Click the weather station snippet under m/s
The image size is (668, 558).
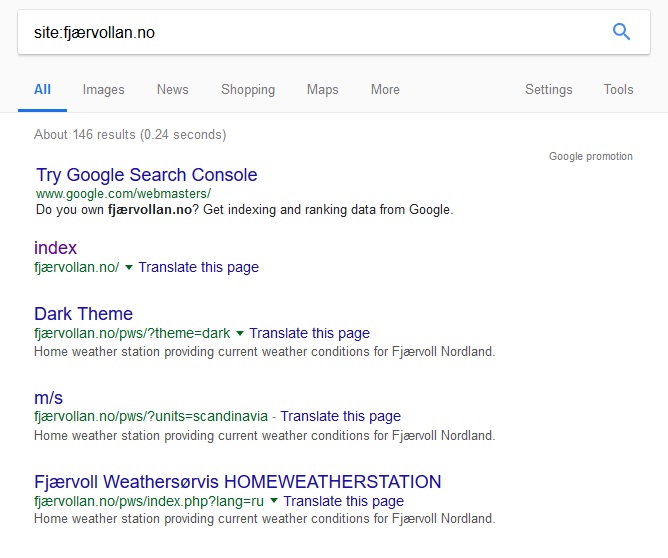coord(265,436)
